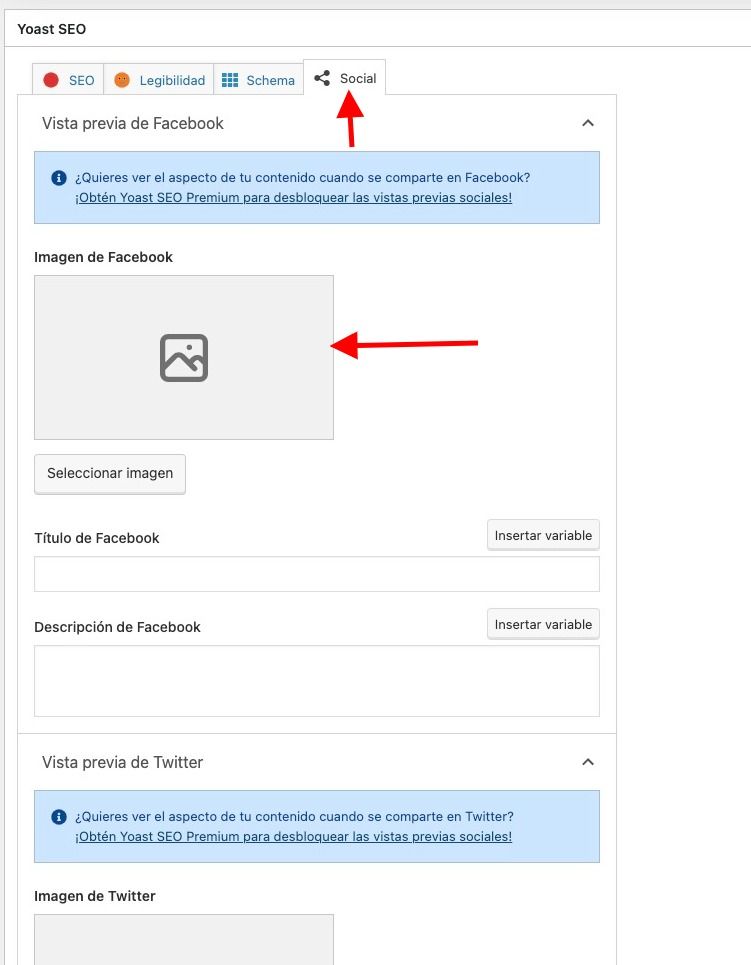Switch to the Legibilidad tab

pyautogui.click(x=159, y=80)
